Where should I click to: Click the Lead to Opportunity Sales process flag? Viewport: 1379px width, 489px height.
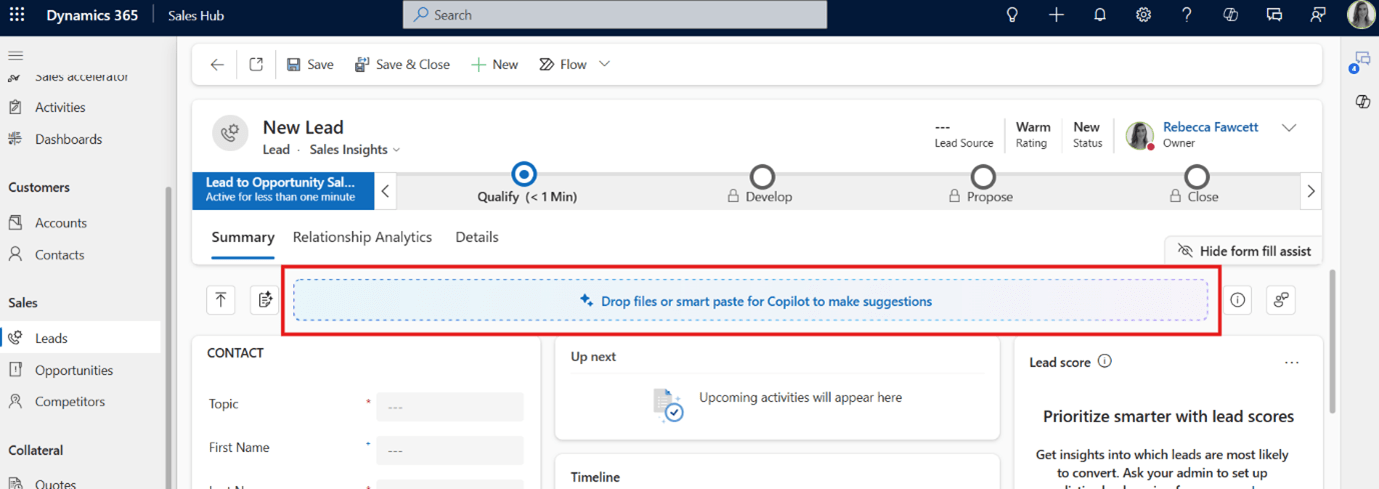click(283, 190)
